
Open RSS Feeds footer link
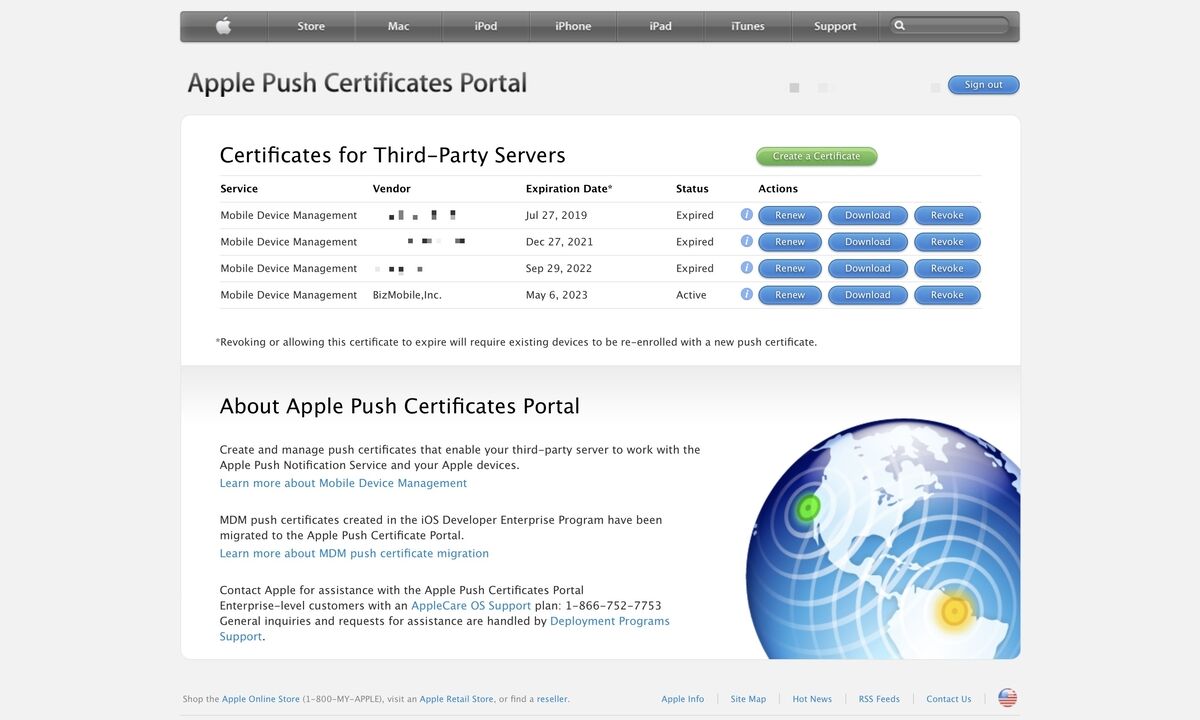click(x=879, y=699)
